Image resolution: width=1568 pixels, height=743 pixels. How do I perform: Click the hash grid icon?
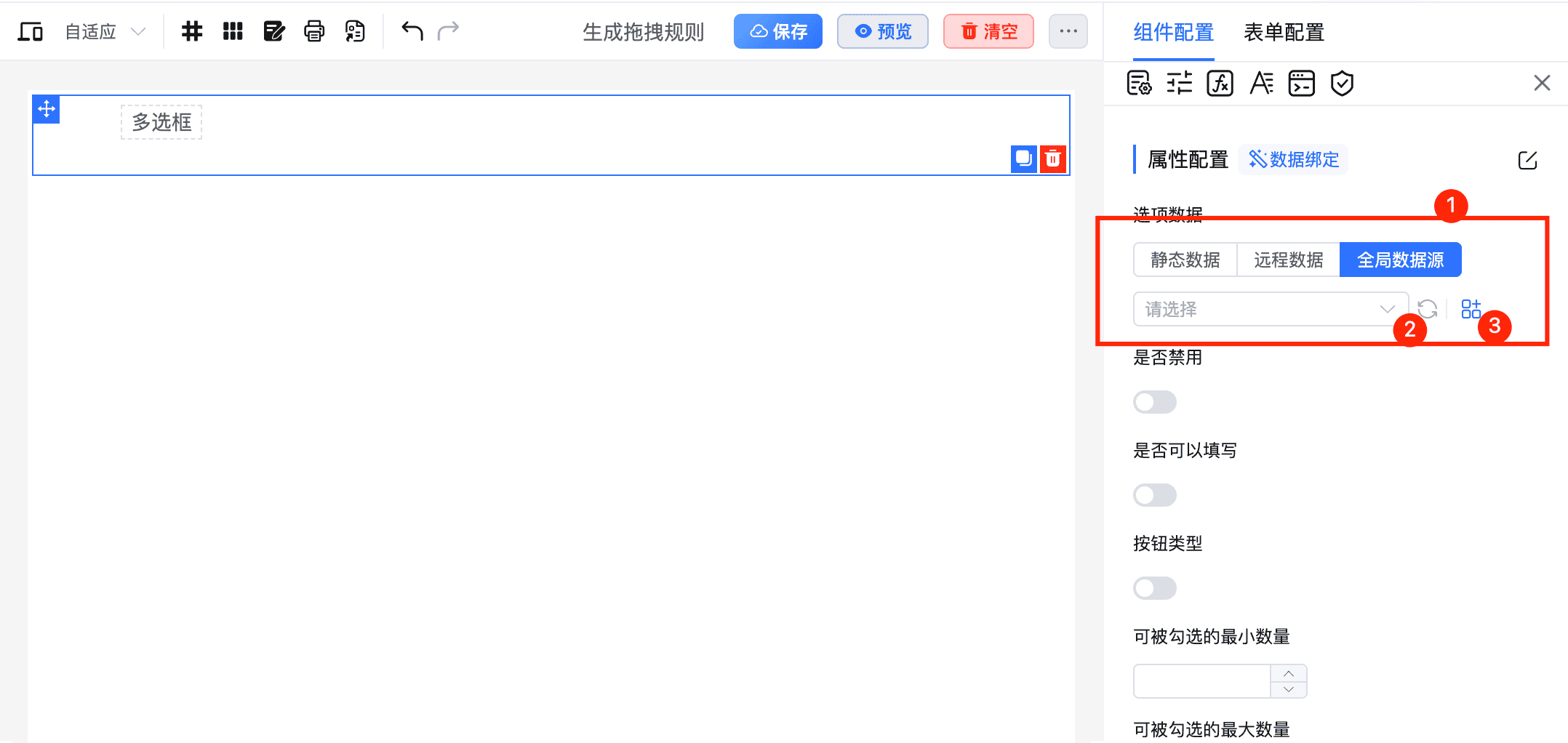192,31
